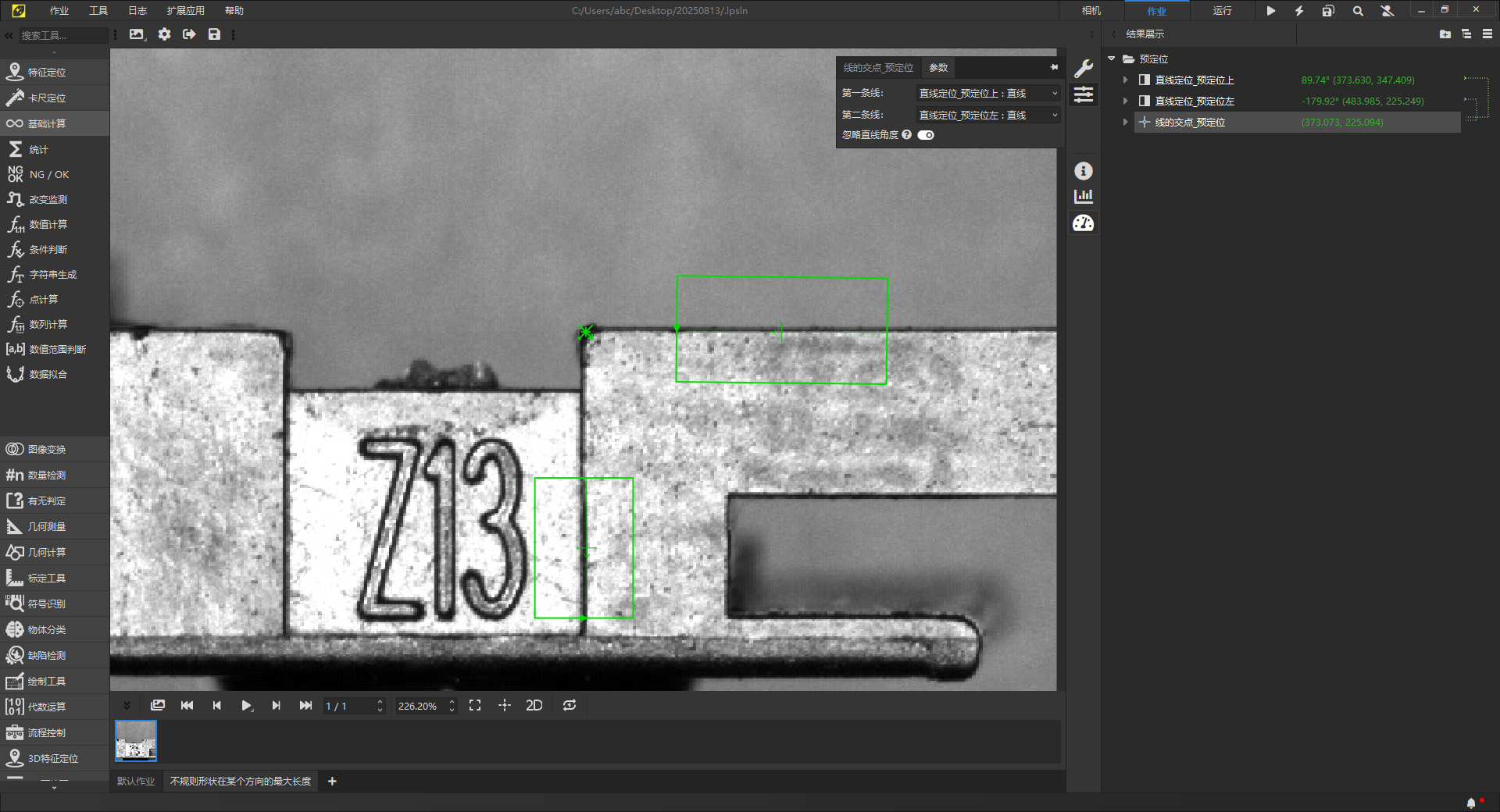The height and width of the screenshot is (812, 1500).
Task: Toggle the 忽略直线角度 switch
Action: pos(926,135)
